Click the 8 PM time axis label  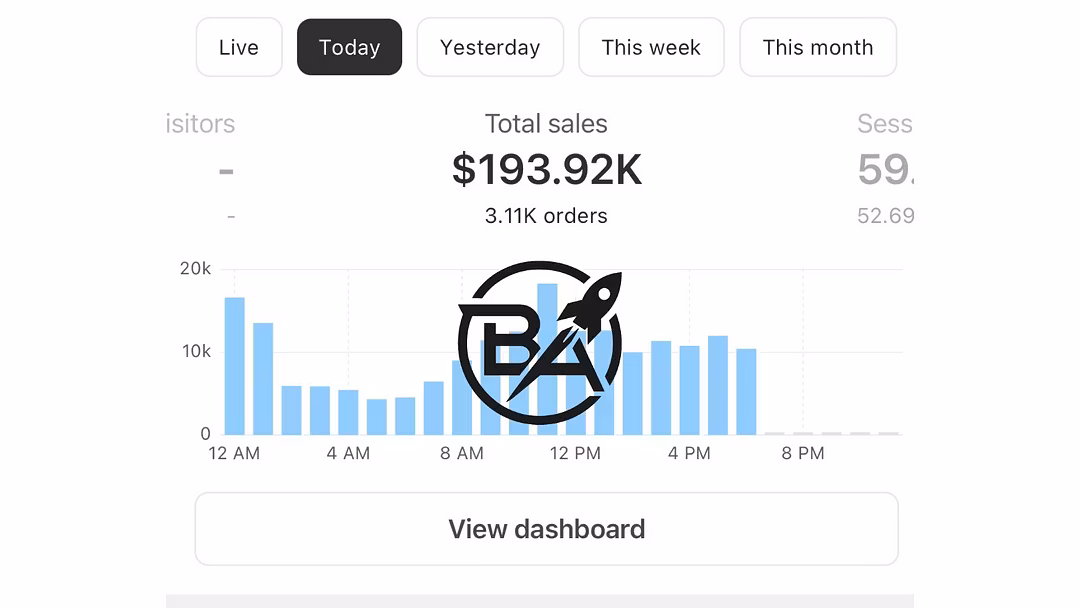click(x=803, y=453)
